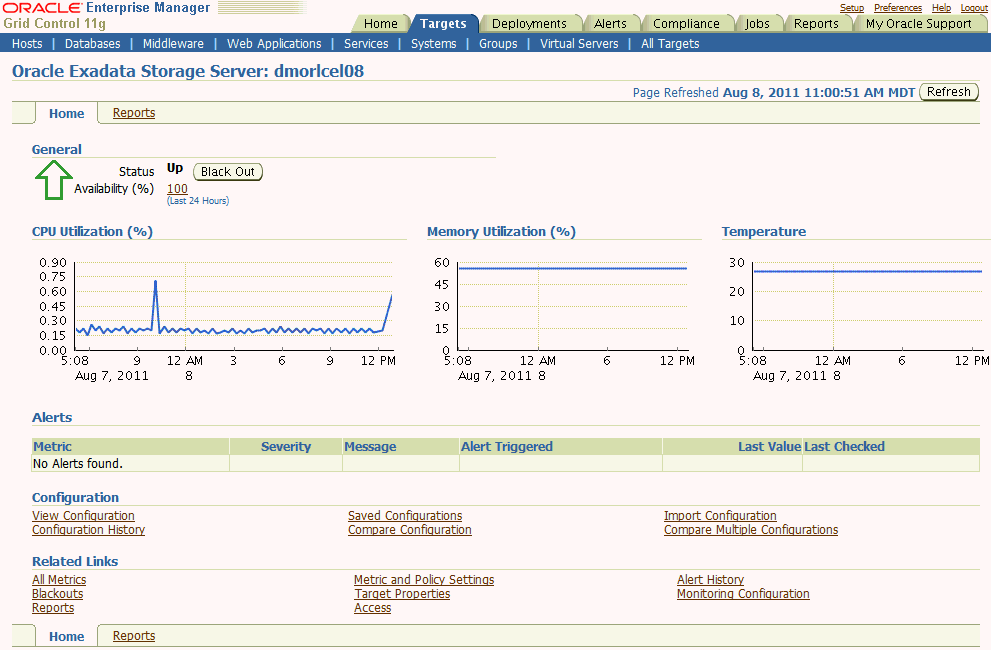Screen dimensions: 991x650
Task: Open the Virtual Servers sub-navigation item
Action: click(x=579, y=44)
